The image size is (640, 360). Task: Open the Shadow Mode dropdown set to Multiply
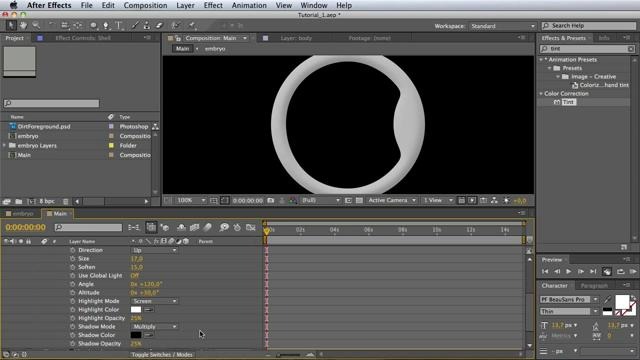[x=154, y=327]
